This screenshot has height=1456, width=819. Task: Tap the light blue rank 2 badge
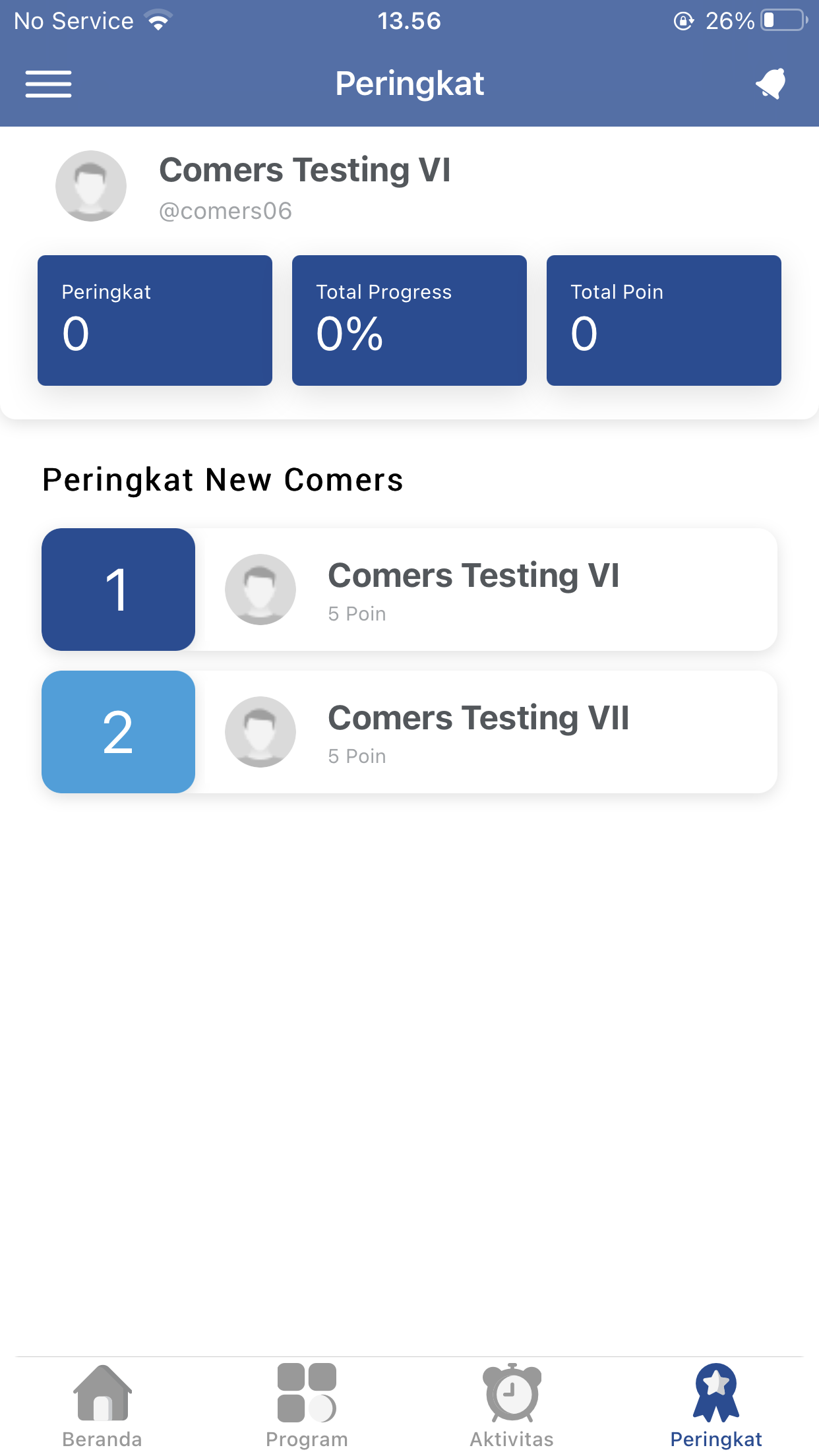[x=118, y=732]
